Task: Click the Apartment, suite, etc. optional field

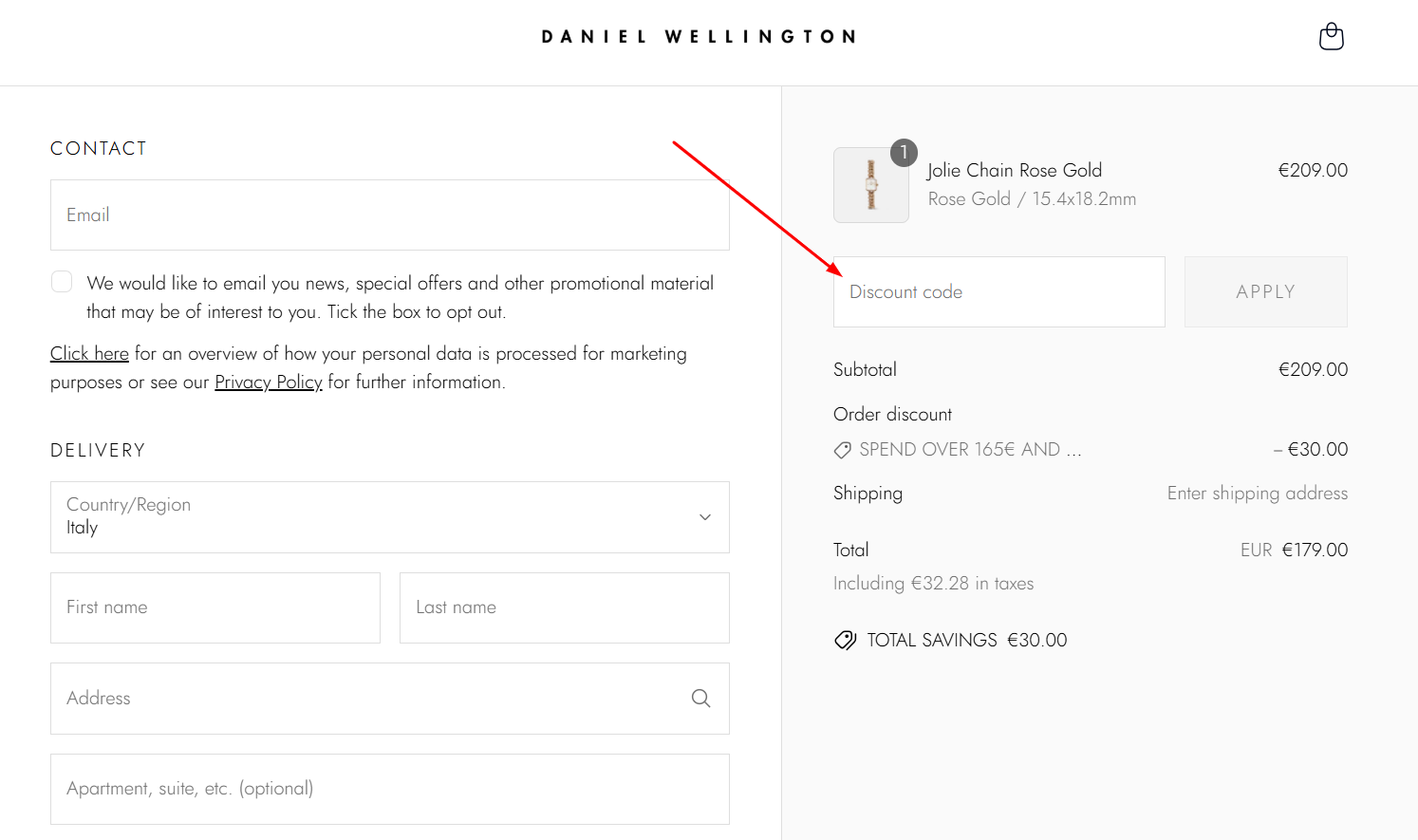Action: pos(389,789)
